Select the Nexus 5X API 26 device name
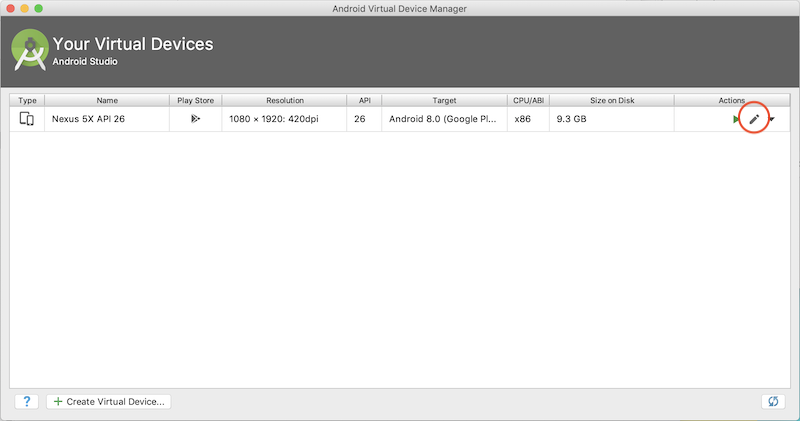This screenshot has height=421, width=800. [88, 119]
